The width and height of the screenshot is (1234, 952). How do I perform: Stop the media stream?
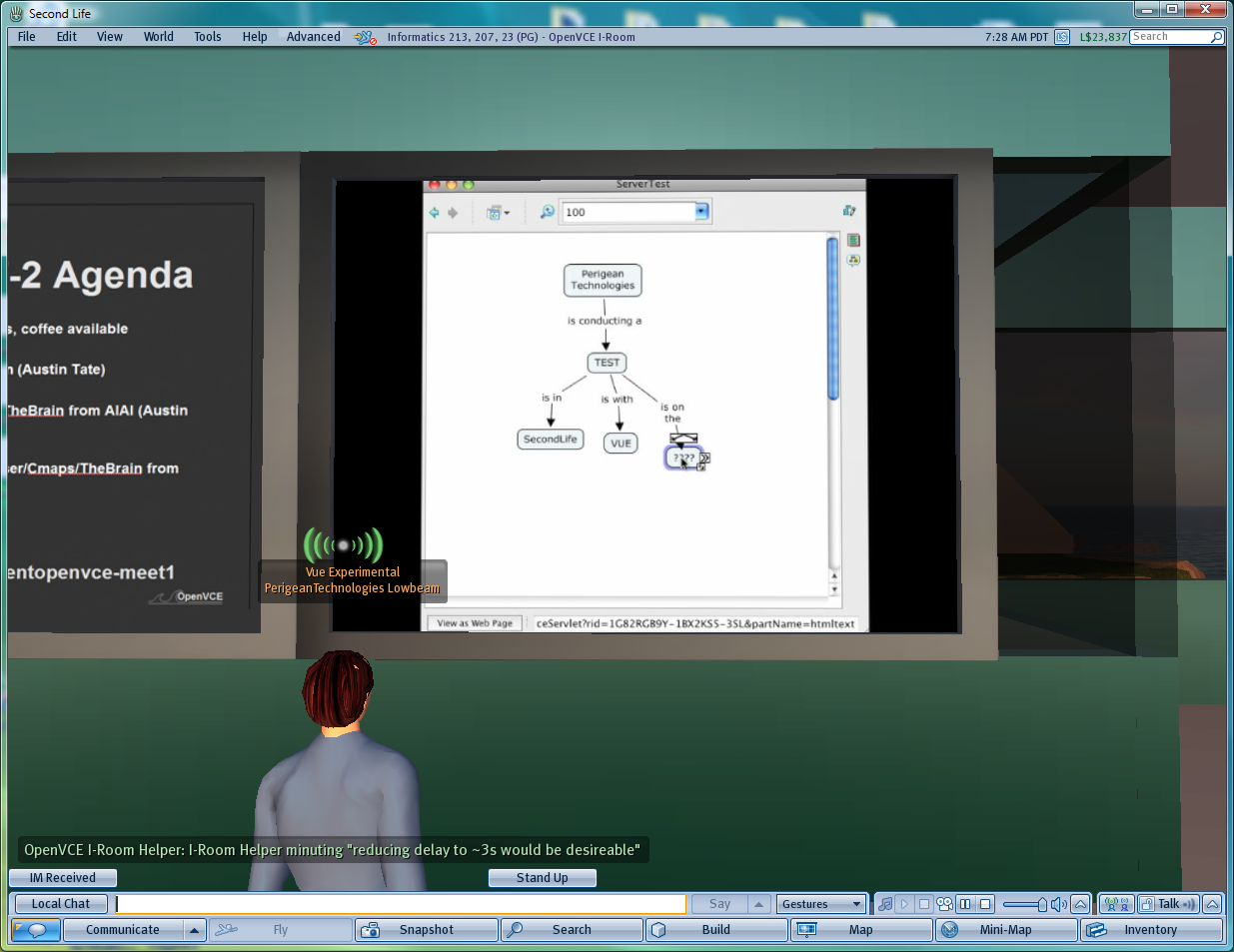(x=985, y=904)
